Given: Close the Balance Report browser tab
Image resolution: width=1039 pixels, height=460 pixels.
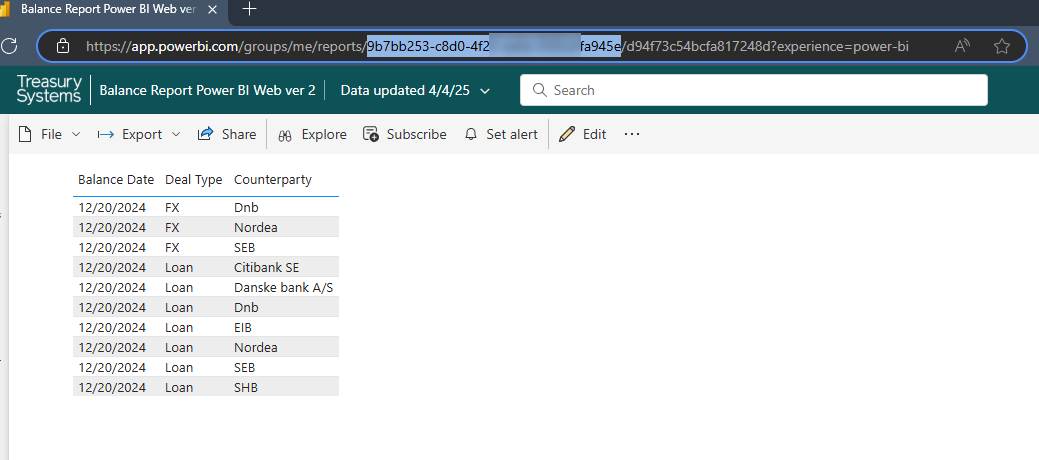Looking at the screenshot, I should [212, 10].
